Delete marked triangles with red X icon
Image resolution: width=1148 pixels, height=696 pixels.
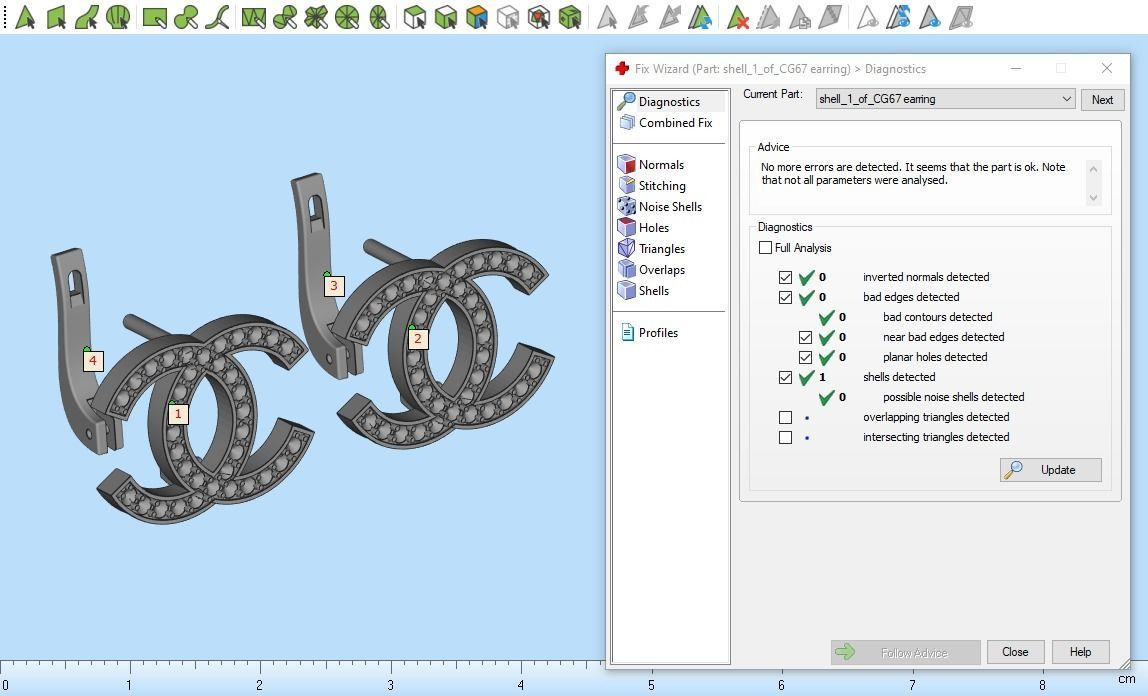point(737,17)
